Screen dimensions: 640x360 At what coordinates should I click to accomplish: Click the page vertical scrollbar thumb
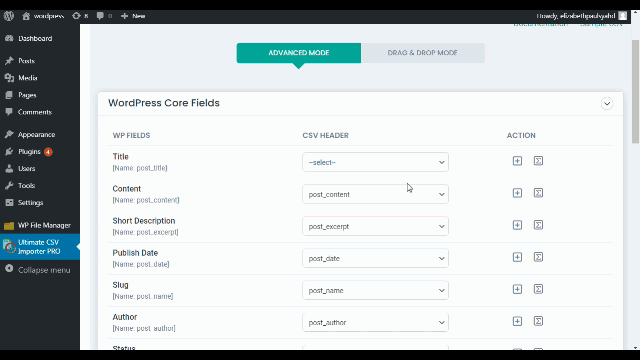click(636, 91)
